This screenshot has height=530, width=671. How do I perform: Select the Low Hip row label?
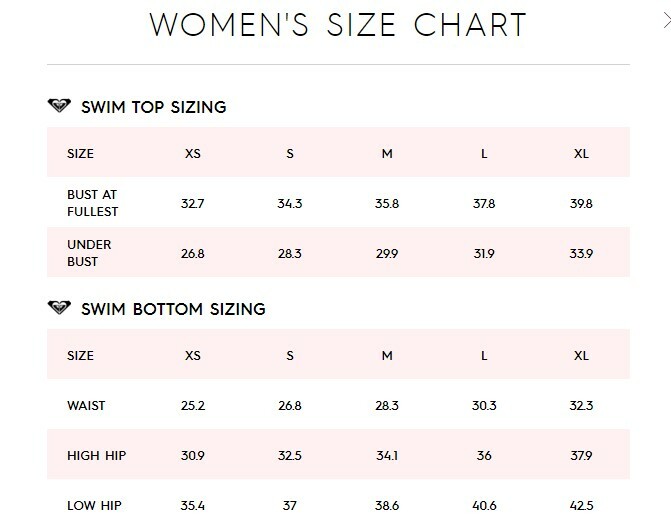[94, 506]
